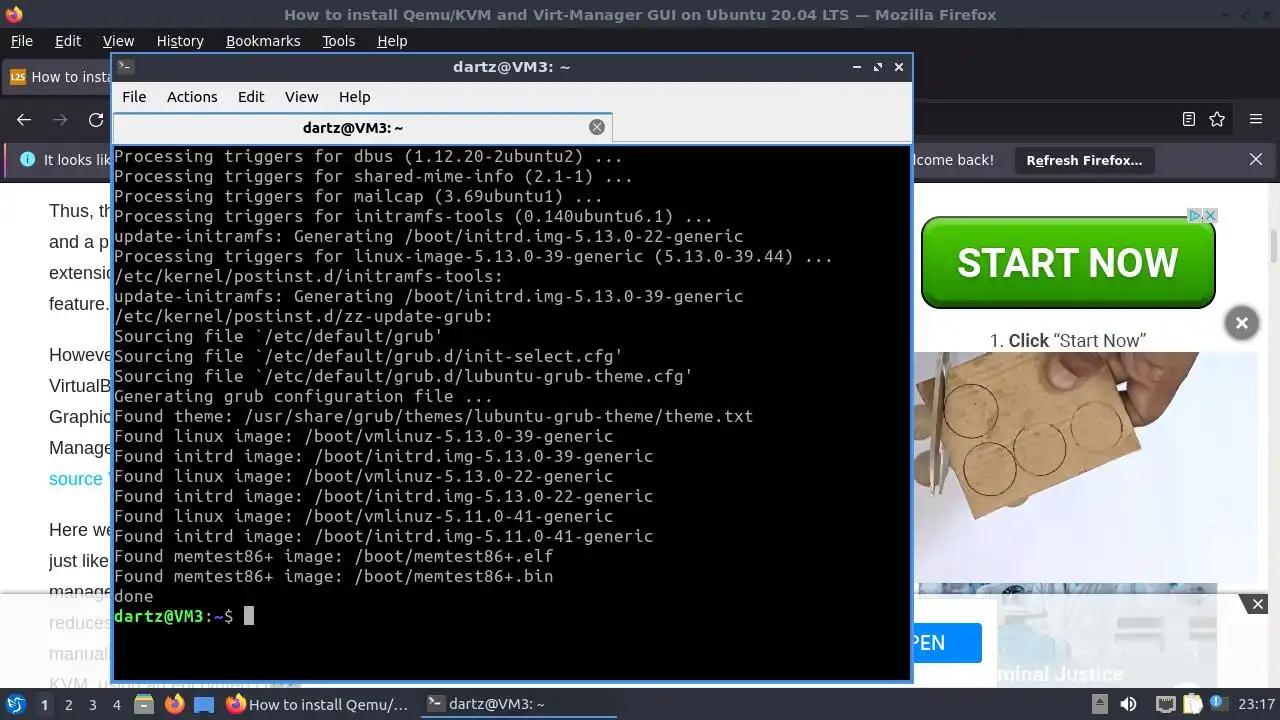Open the removable media eject tray icon
The image size is (1280, 720).
[1100, 704]
